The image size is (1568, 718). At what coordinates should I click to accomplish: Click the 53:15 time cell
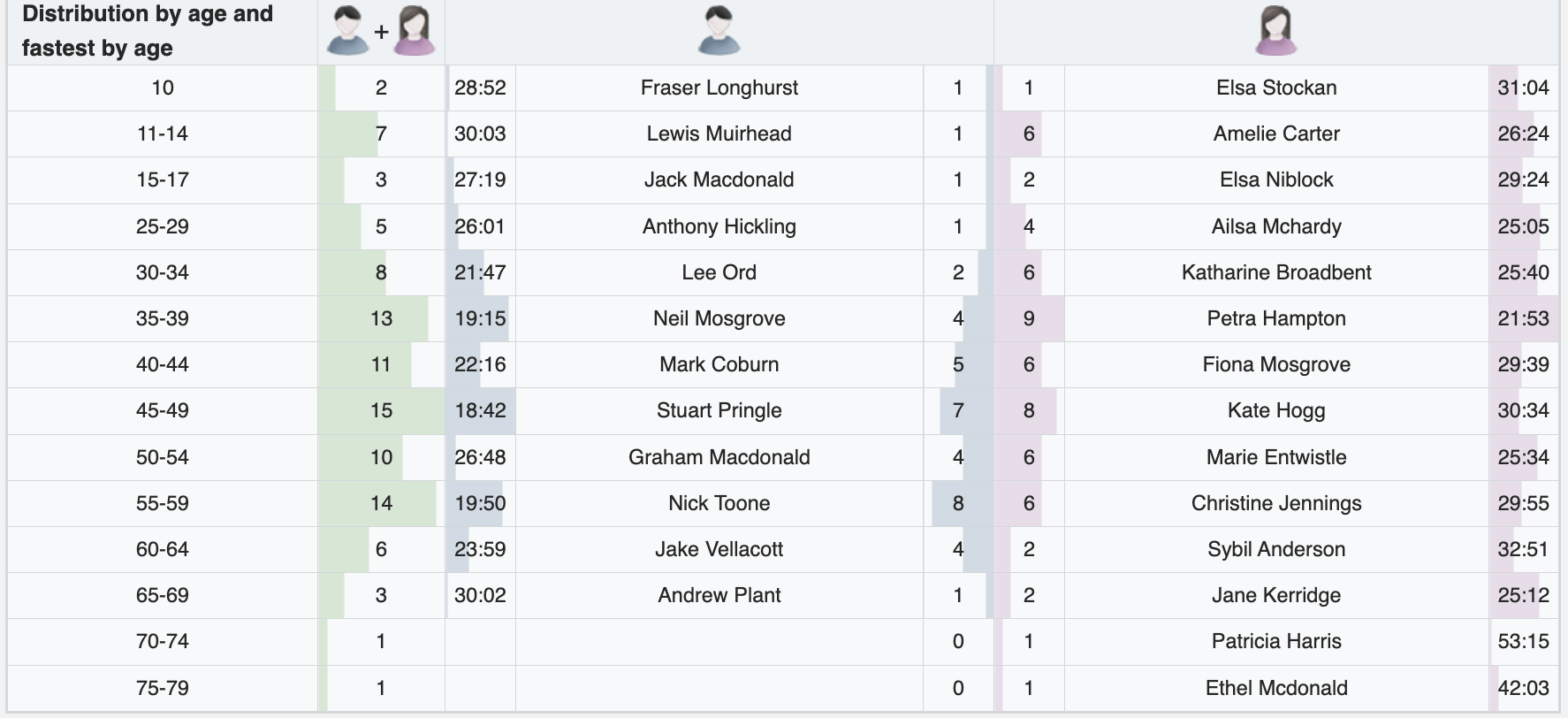pyautogui.click(x=1522, y=641)
